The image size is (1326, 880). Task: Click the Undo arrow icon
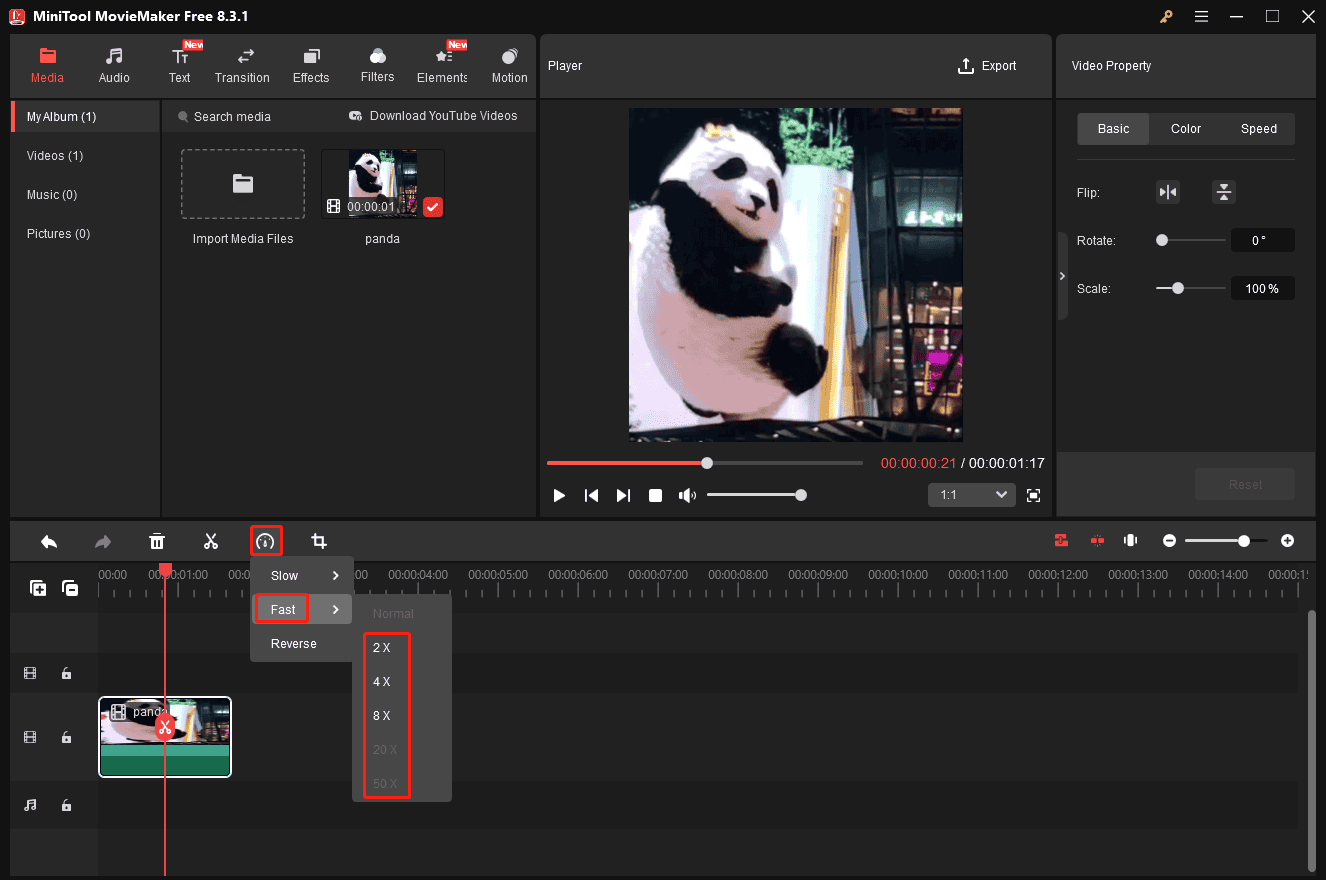click(x=48, y=540)
